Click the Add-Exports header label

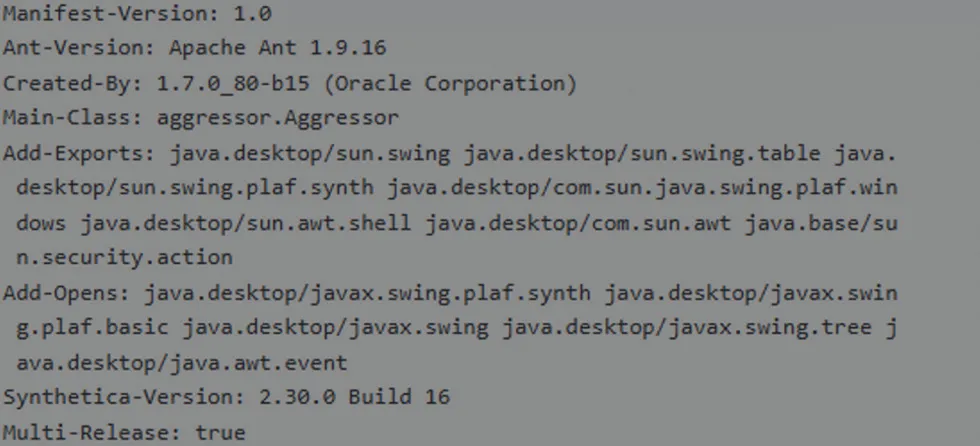(79, 153)
